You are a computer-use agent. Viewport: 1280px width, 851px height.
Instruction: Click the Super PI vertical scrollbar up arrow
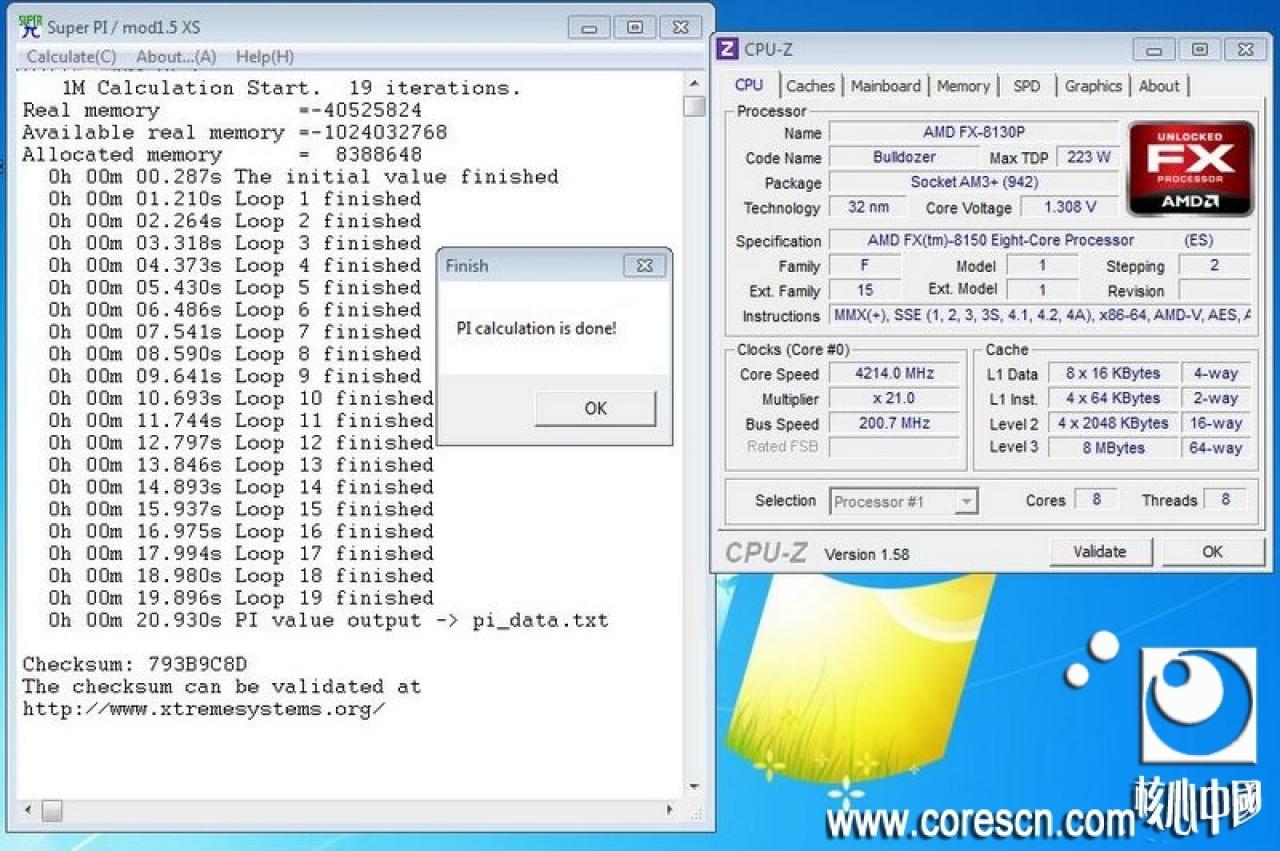click(x=695, y=84)
